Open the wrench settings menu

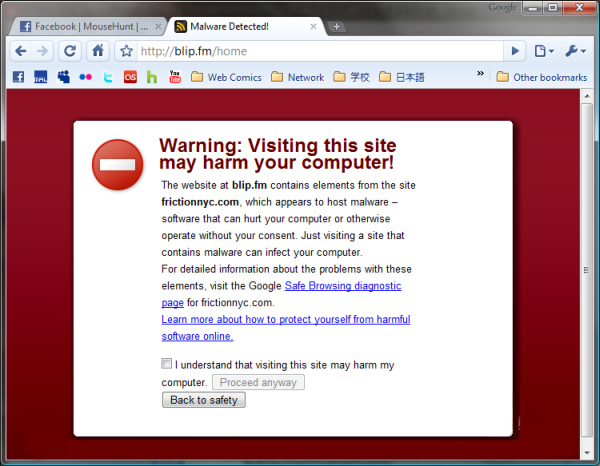(575, 51)
